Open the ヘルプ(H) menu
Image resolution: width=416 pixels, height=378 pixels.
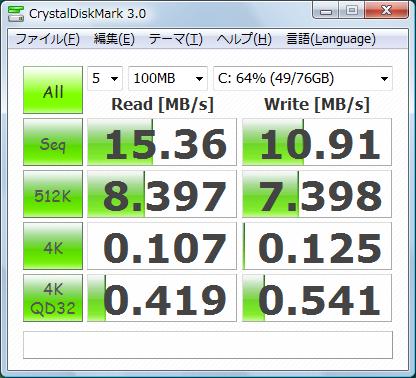(x=244, y=39)
